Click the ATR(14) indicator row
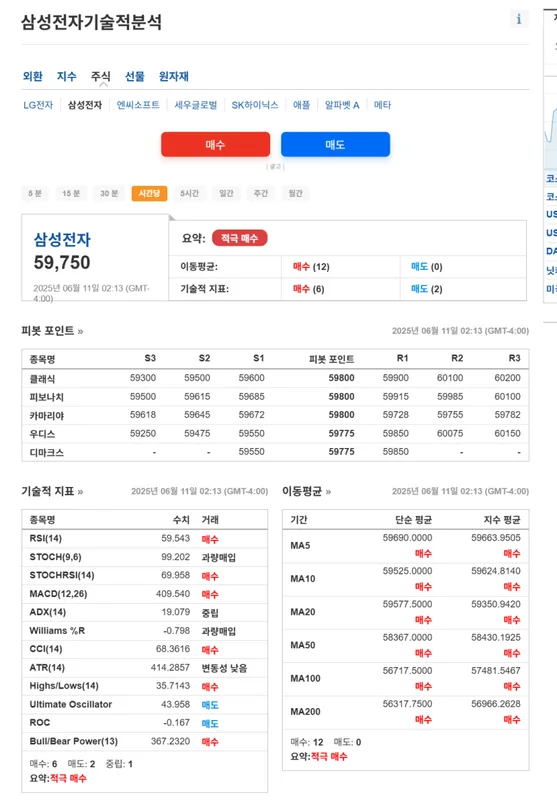This screenshot has height=800, width=557. 145,668
